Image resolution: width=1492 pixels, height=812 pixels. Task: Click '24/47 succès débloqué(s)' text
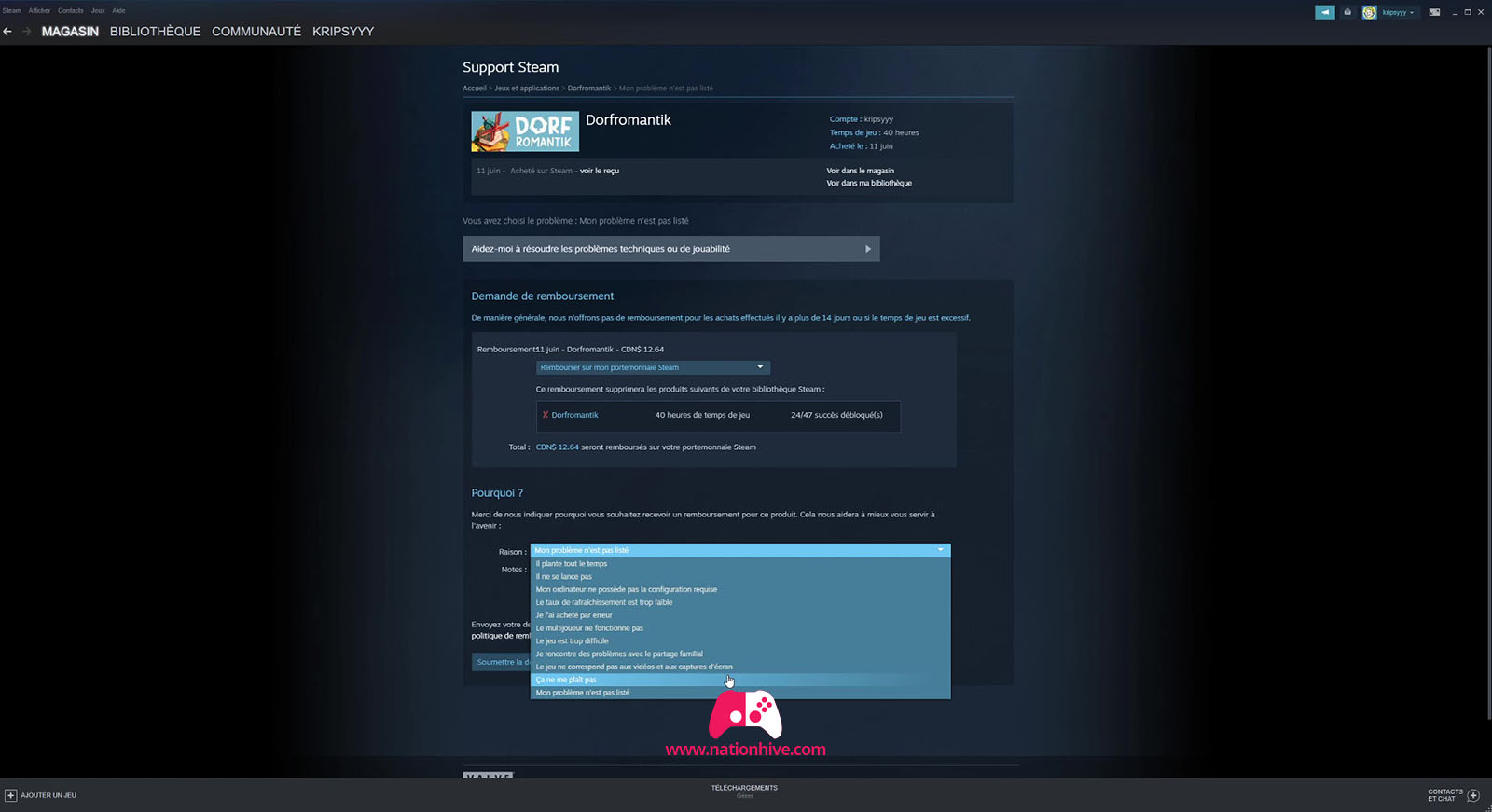836,415
